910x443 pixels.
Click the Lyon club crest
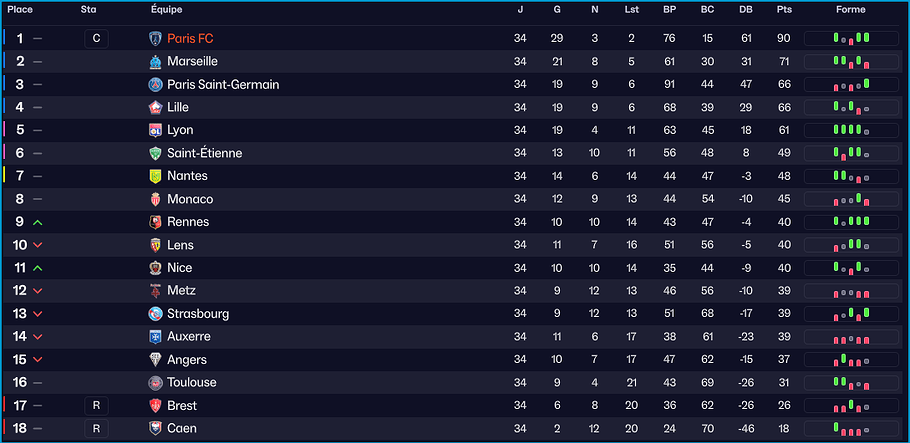pyautogui.click(x=155, y=131)
